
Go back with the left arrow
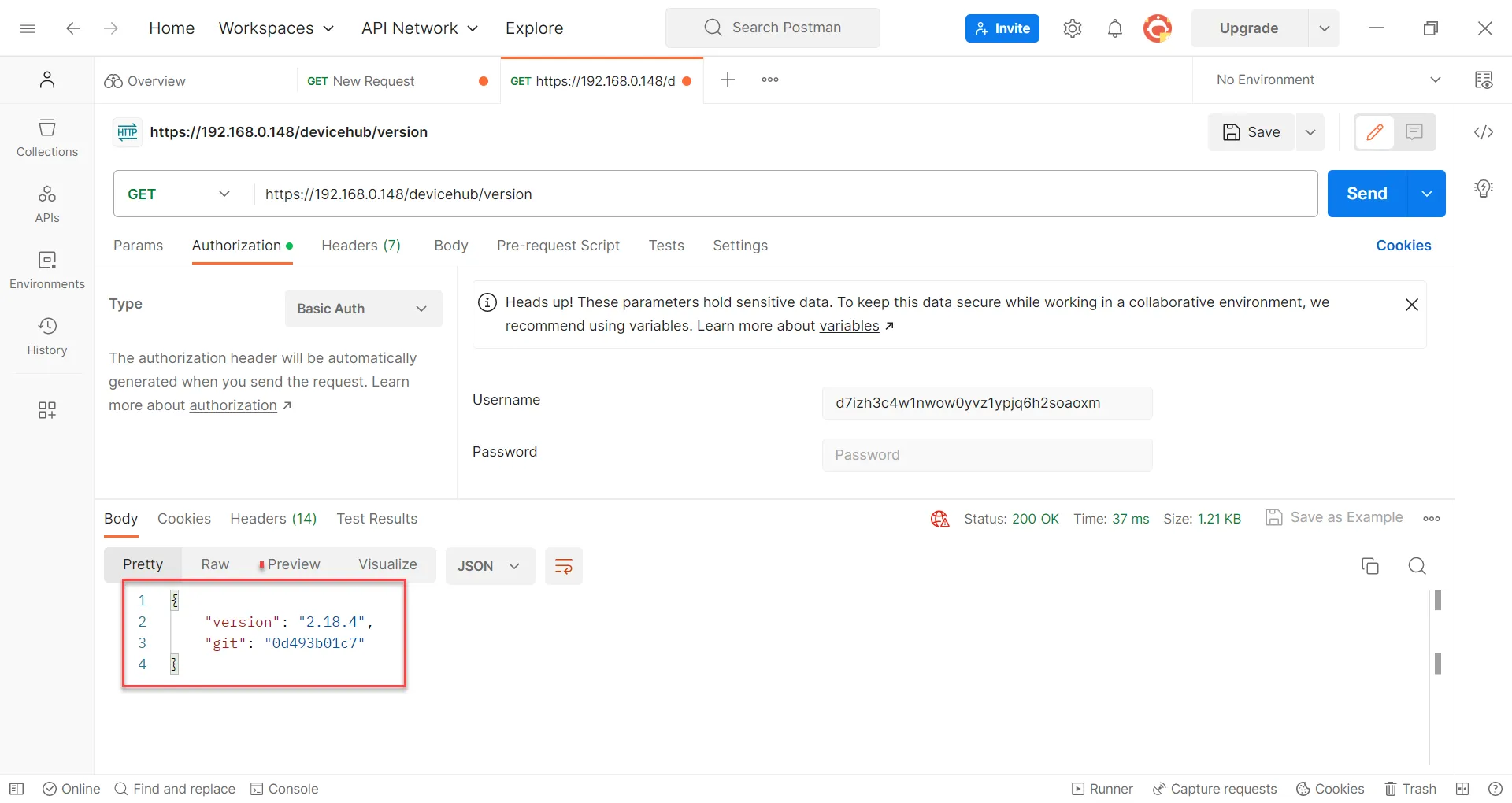pos(73,28)
